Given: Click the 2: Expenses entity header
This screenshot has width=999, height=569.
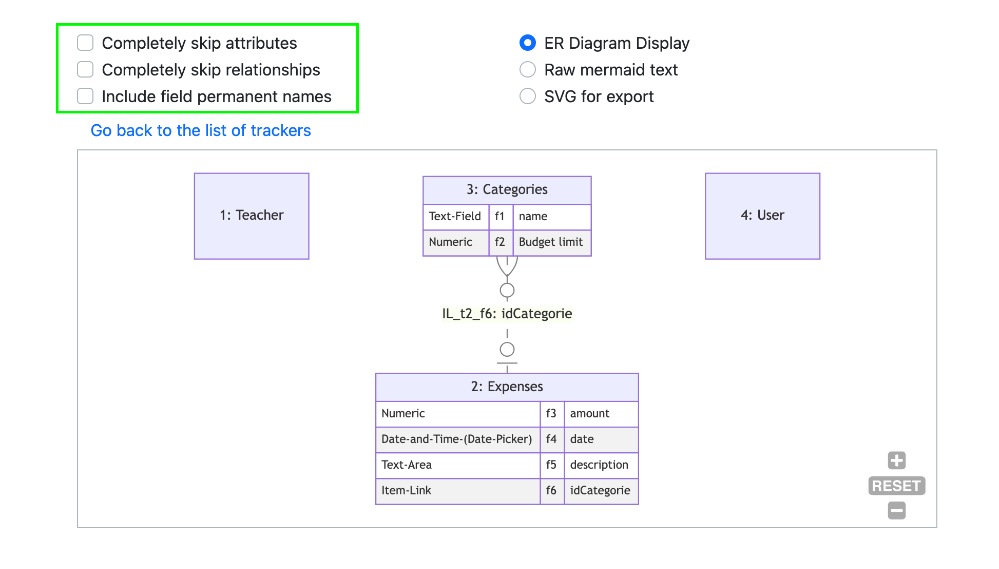Looking at the screenshot, I should 507,387.
